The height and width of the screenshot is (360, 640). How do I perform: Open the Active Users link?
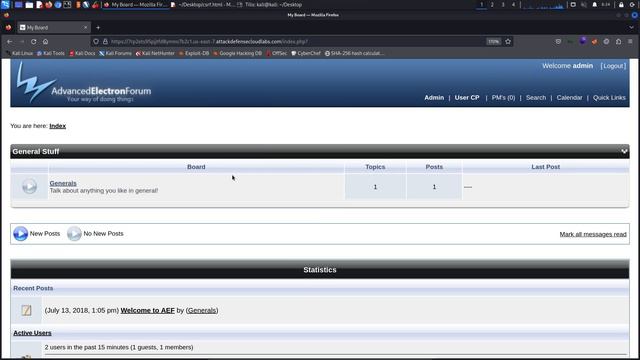32,333
